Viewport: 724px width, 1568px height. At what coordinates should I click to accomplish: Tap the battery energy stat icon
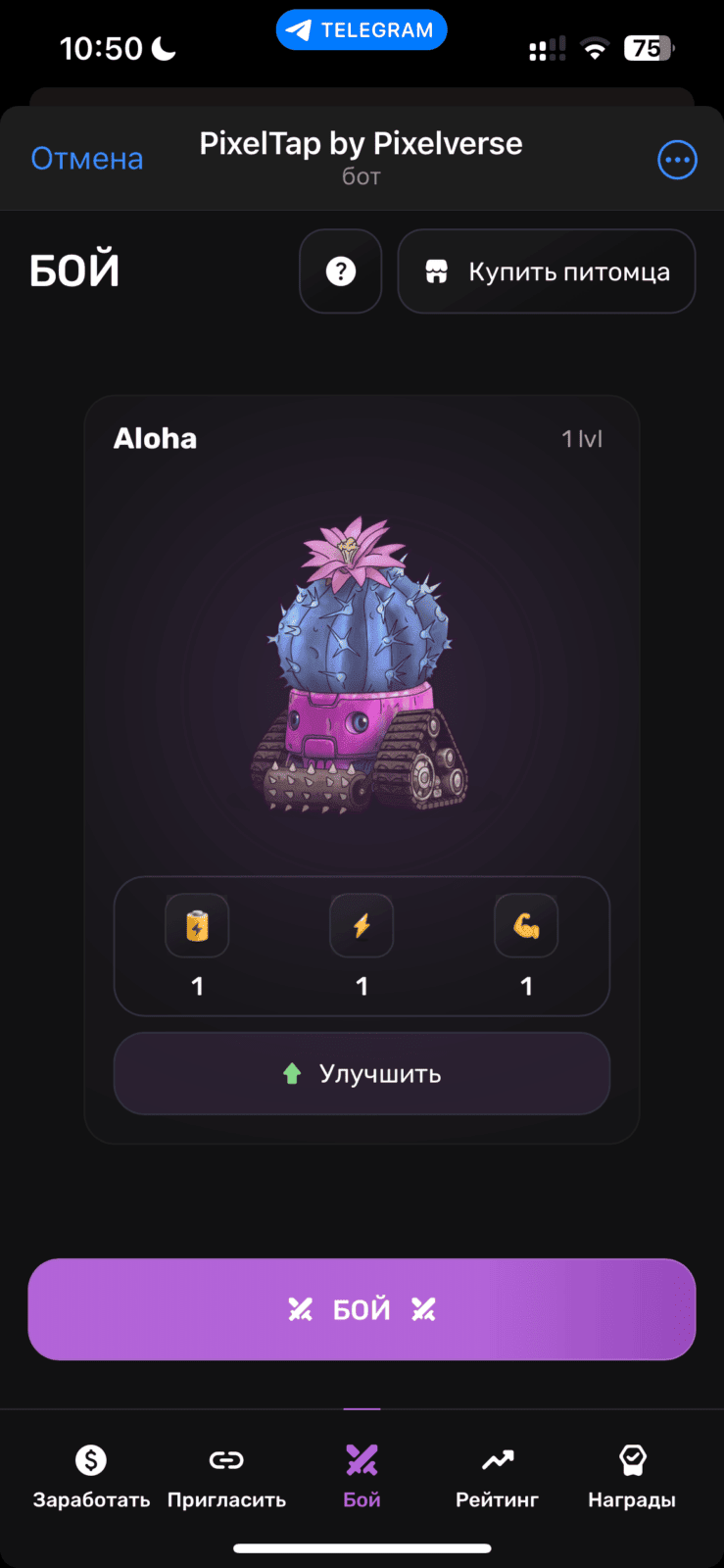point(197,925)
